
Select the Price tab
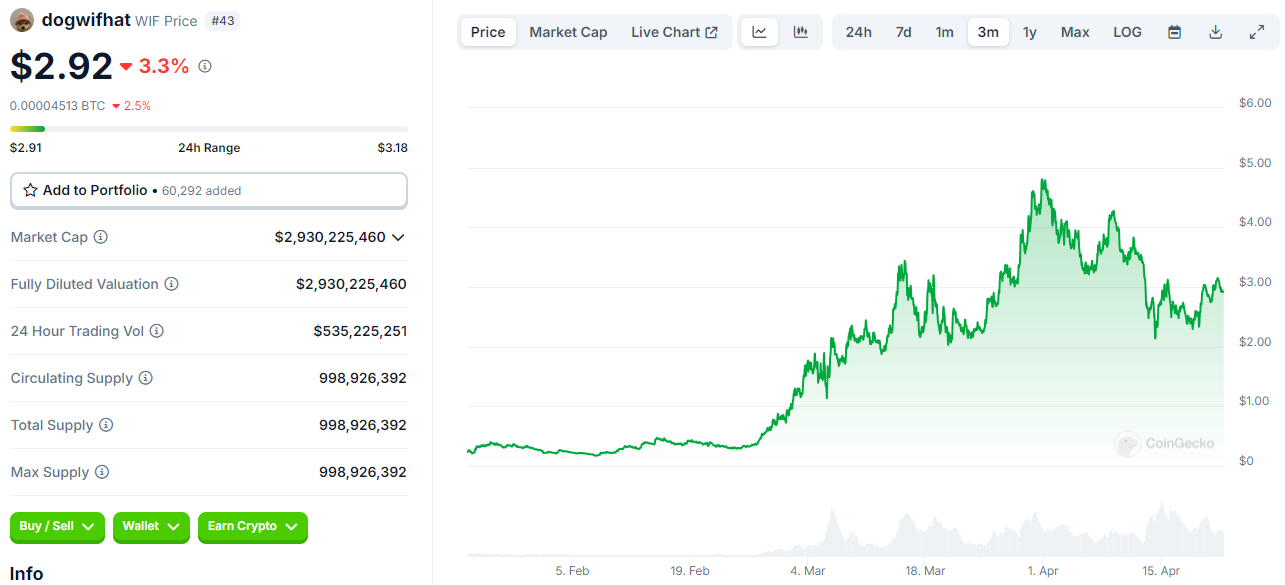488,32
